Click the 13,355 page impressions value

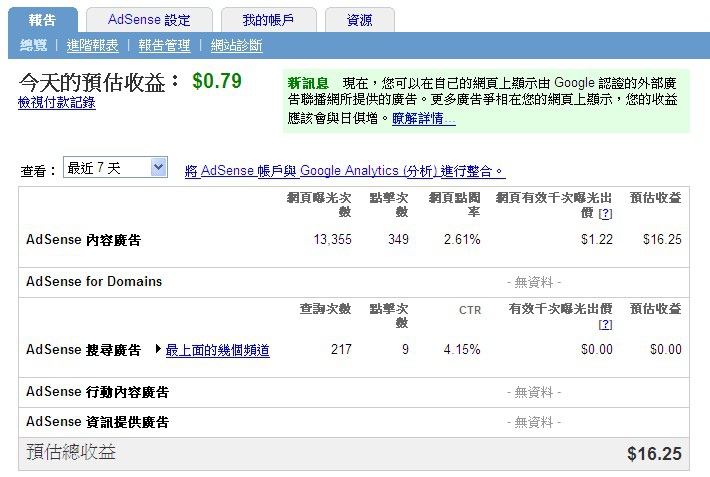(332, 239)
